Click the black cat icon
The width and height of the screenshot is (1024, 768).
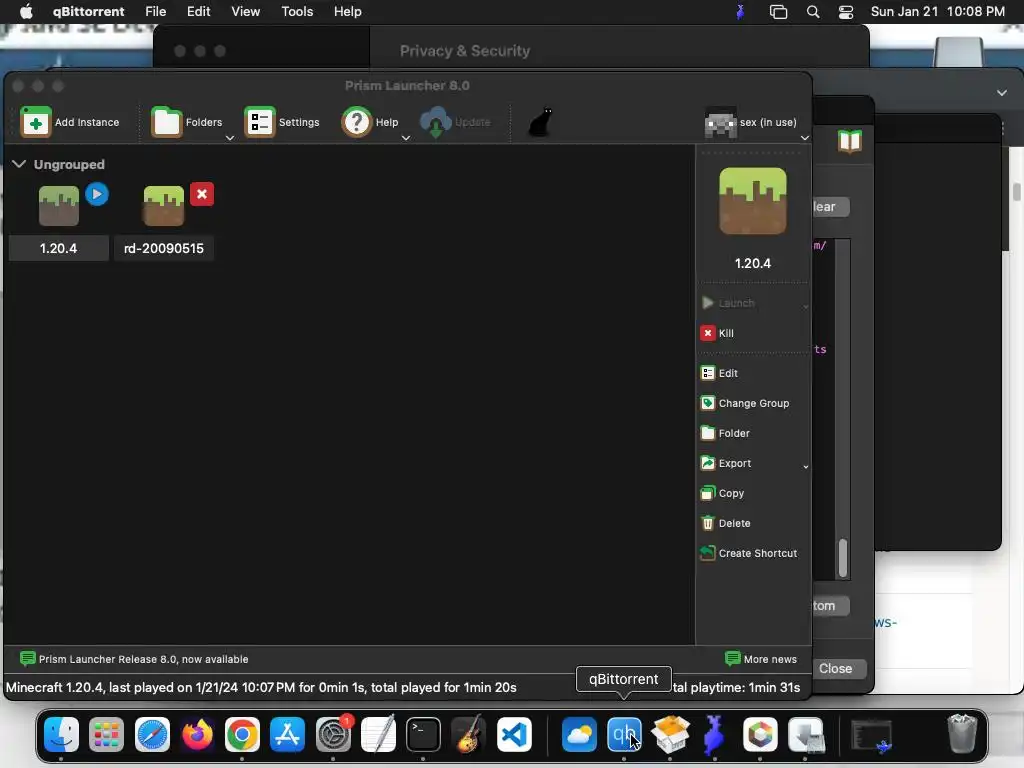[x=541, y=122]
